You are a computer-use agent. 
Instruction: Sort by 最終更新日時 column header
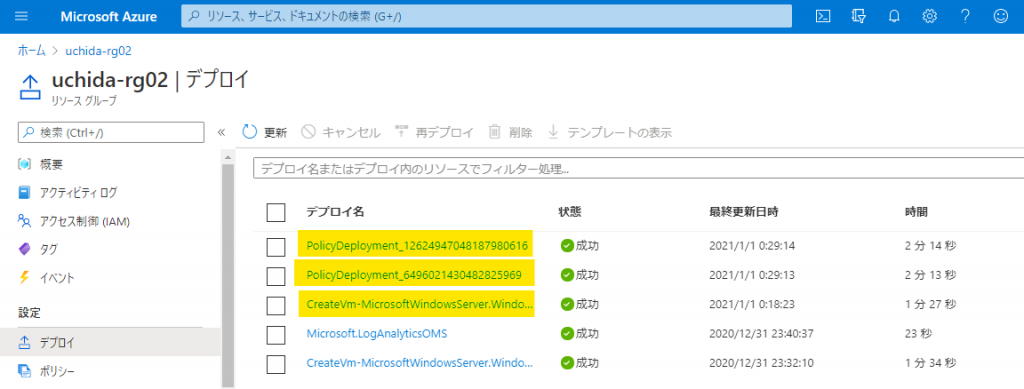[743, 212]
